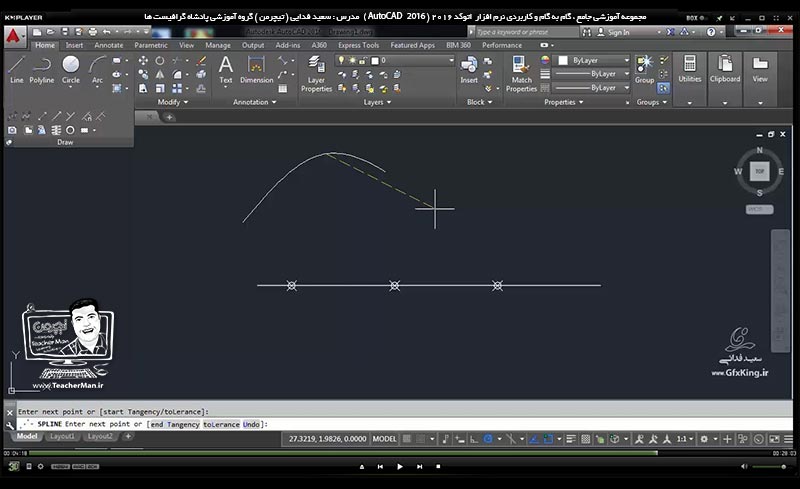The height and width of the screenshot is (489, 800).
Task: Click the Undo arrow in quick access toolbar
Action: (x=107, y=32)
